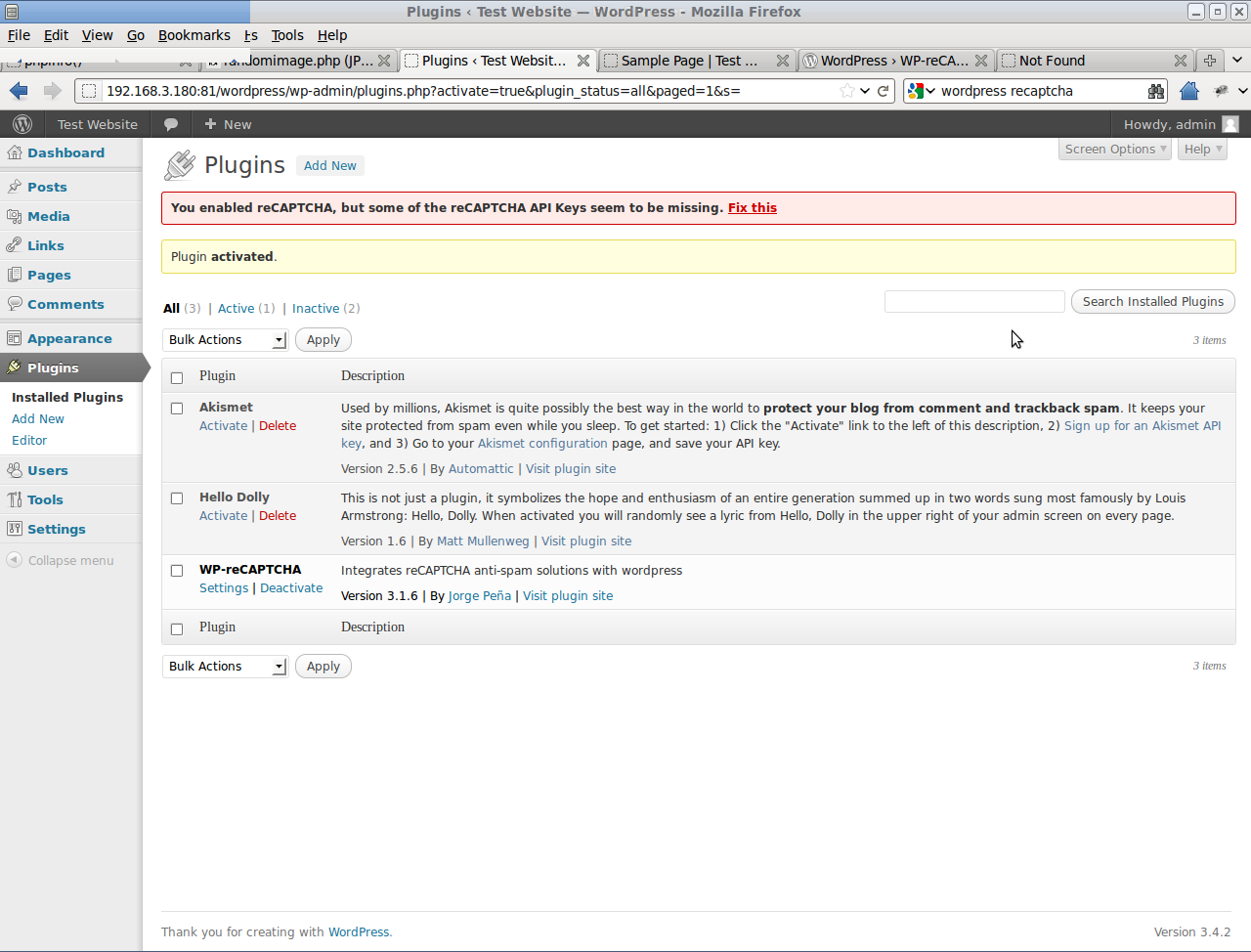Open the list all tabs dropdown

click(x=1237, y=61)
